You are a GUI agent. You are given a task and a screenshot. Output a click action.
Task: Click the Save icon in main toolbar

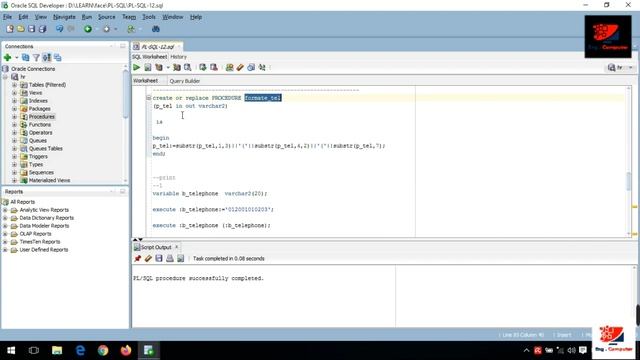(31, 29)
